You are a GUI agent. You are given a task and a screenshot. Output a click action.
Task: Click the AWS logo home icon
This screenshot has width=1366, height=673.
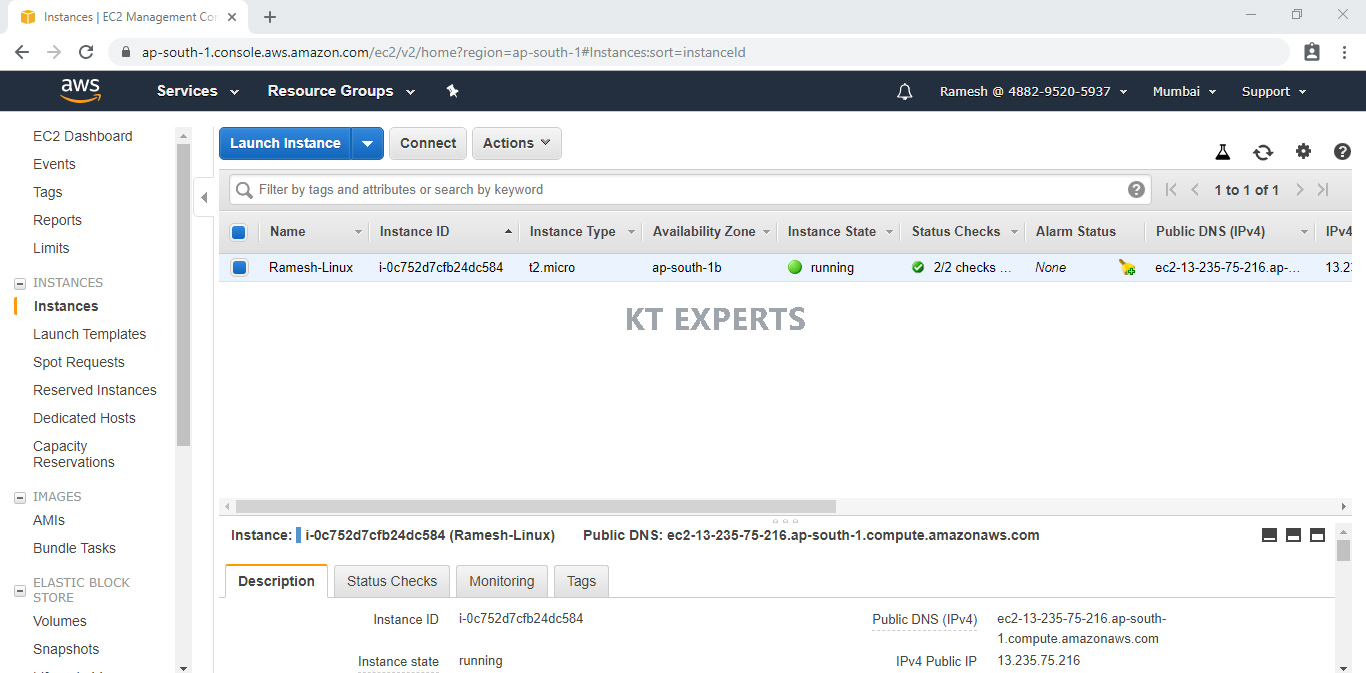pos(81,90)
